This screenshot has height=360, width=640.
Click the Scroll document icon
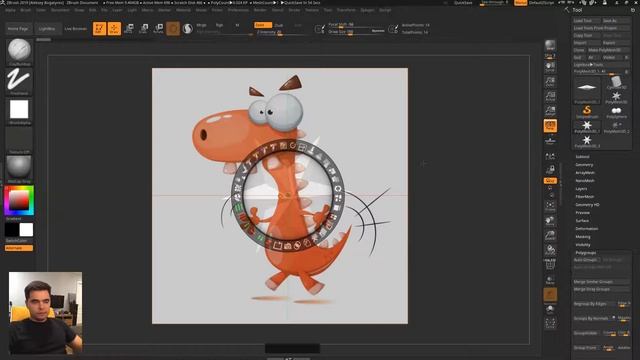coord(550,67)
